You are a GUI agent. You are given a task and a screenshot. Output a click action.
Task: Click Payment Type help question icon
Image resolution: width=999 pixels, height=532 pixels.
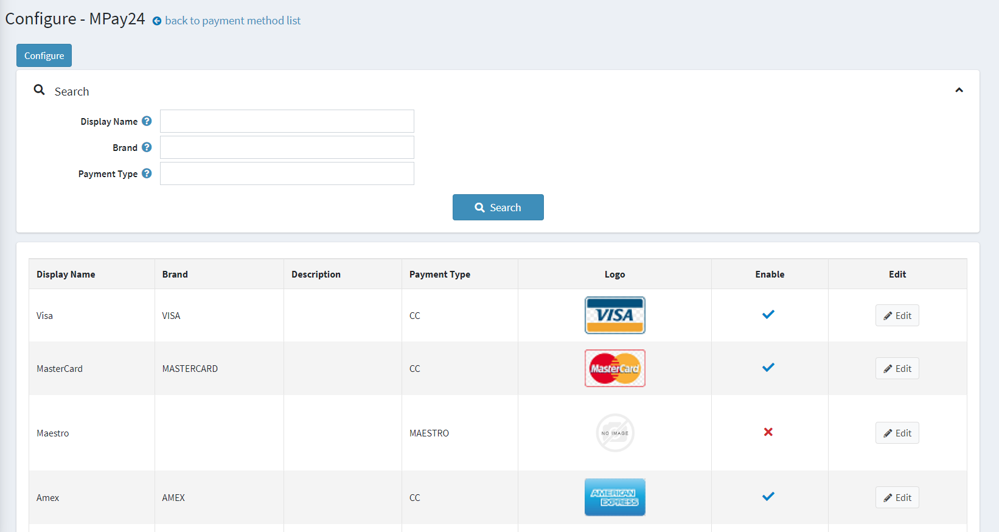click(x=147, y=173)
